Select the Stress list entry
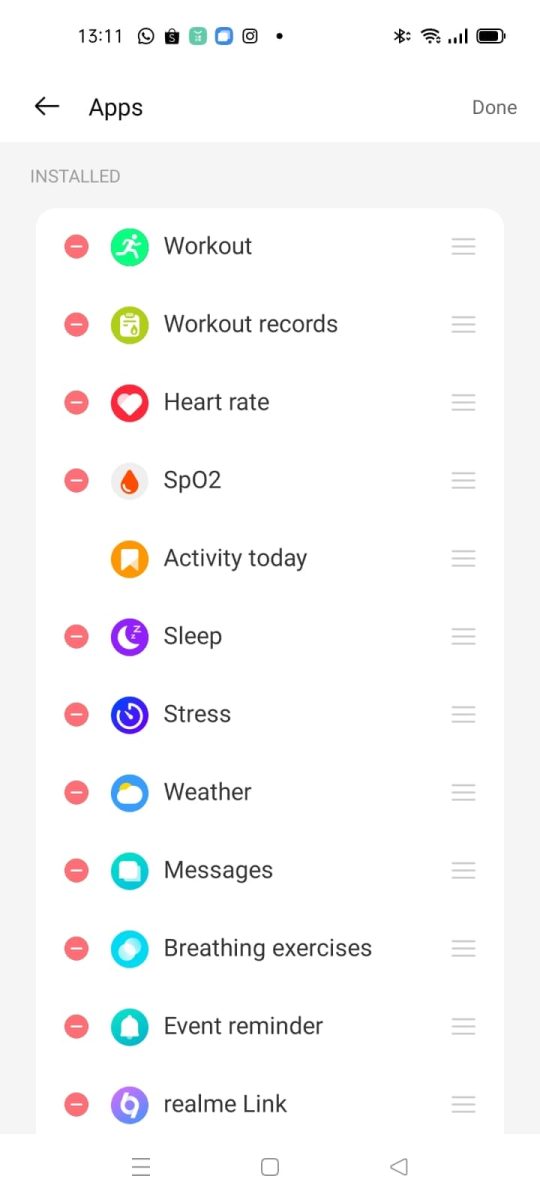The height and width of the screenshot is (1200, 540). [270, 714]
